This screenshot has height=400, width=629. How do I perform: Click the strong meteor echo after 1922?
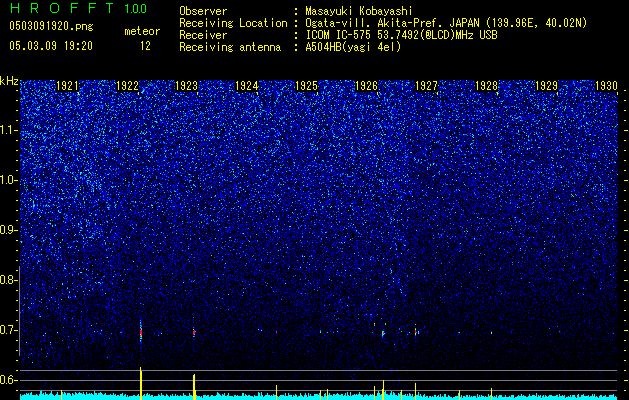point(141,332)
